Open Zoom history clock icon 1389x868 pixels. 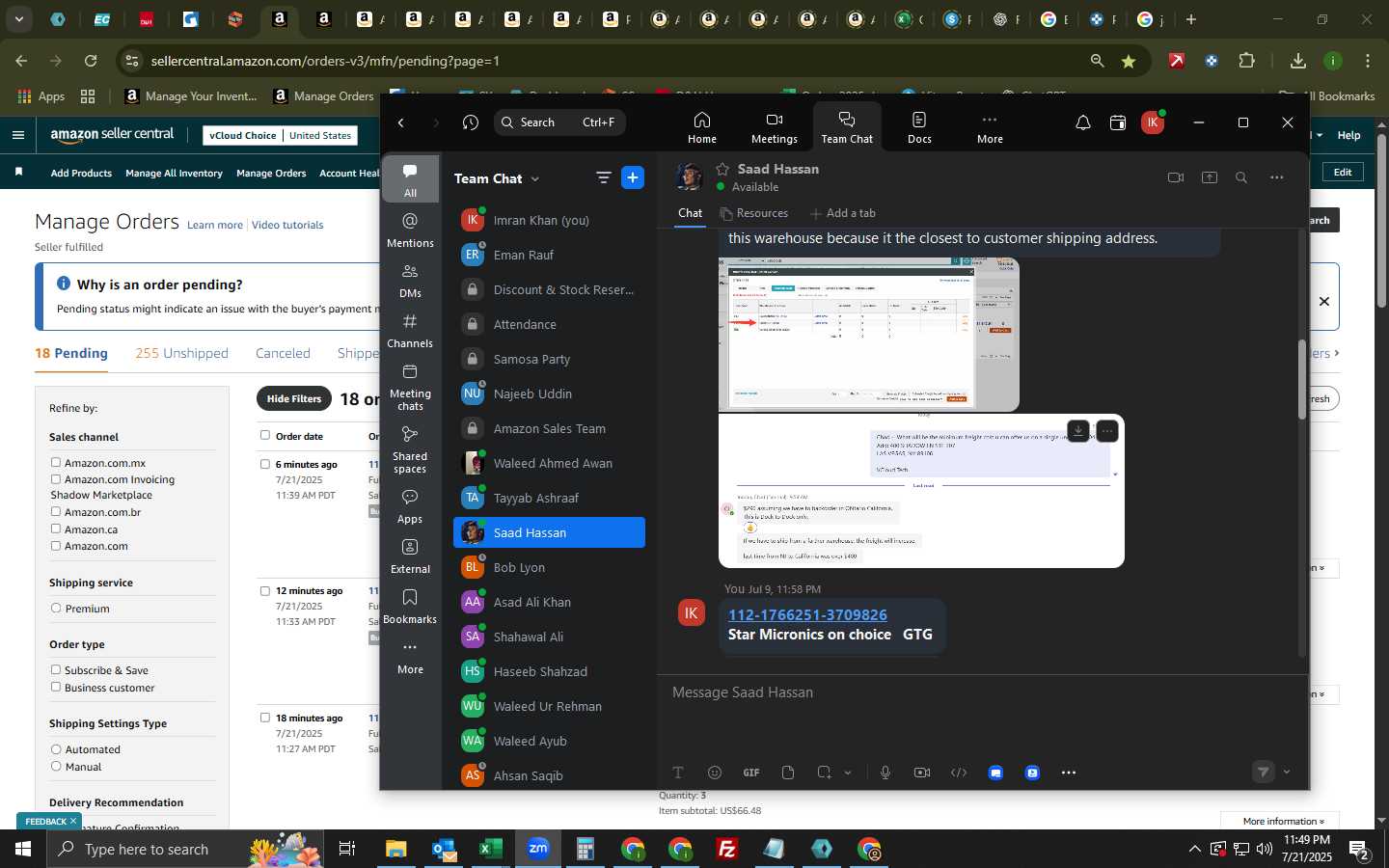(x=471, y=122)
